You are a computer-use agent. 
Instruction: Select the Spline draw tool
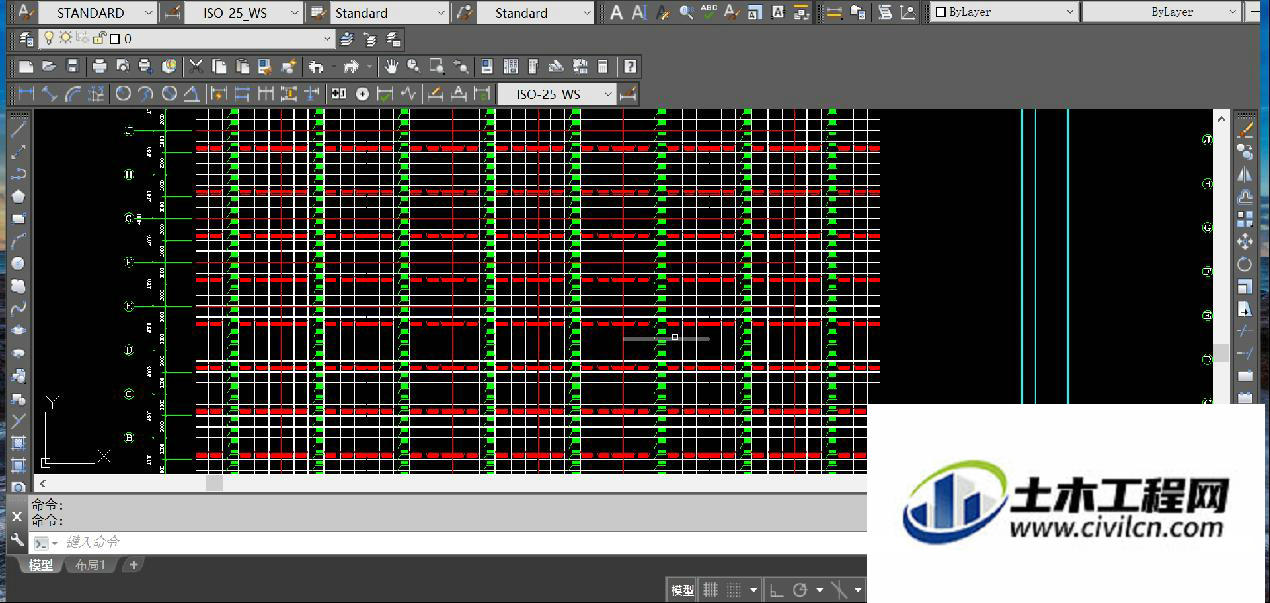click(x=18, y=308)
